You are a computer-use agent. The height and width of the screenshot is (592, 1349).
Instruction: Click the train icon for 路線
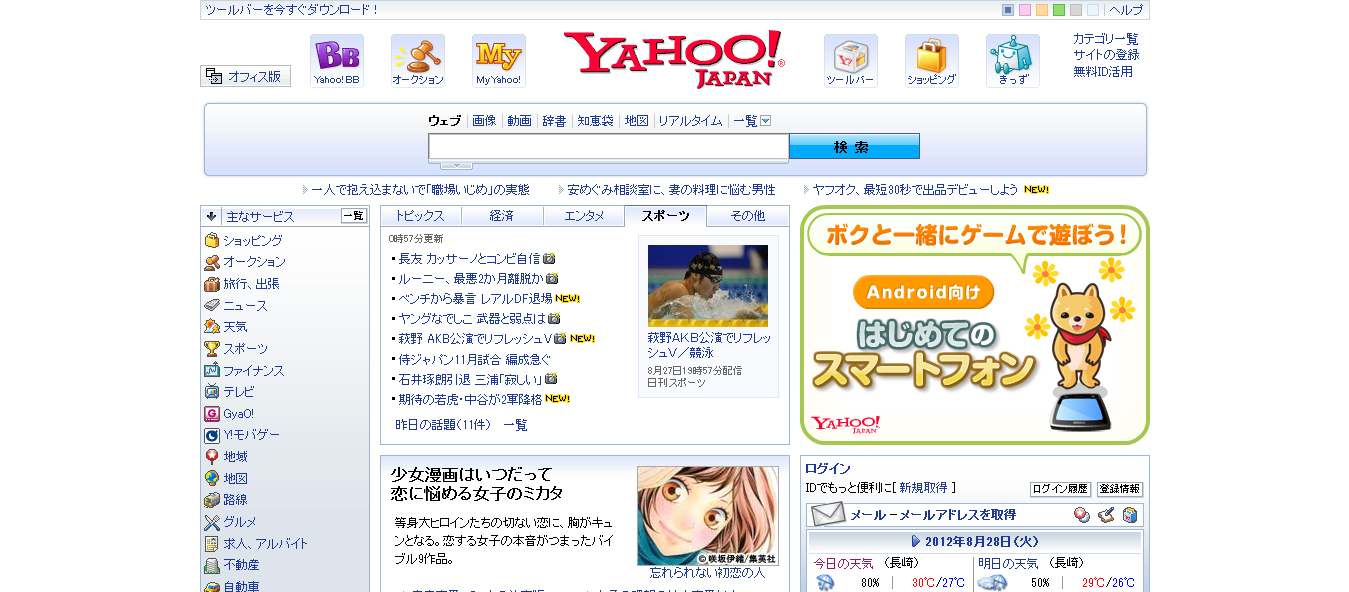point(211,499)
